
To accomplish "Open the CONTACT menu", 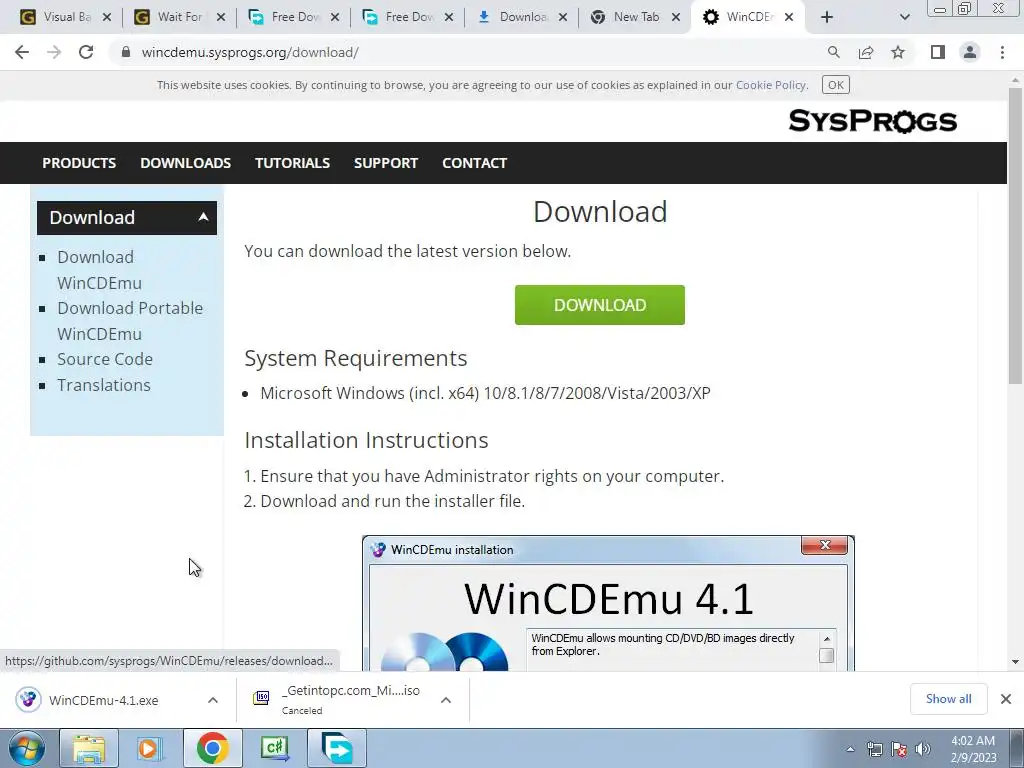I will tap(475, 163).
